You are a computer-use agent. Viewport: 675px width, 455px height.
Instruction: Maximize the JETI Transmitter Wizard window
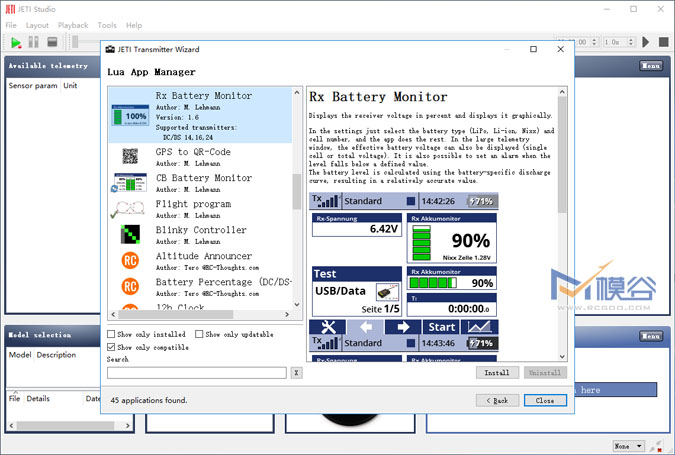(533, 49)
